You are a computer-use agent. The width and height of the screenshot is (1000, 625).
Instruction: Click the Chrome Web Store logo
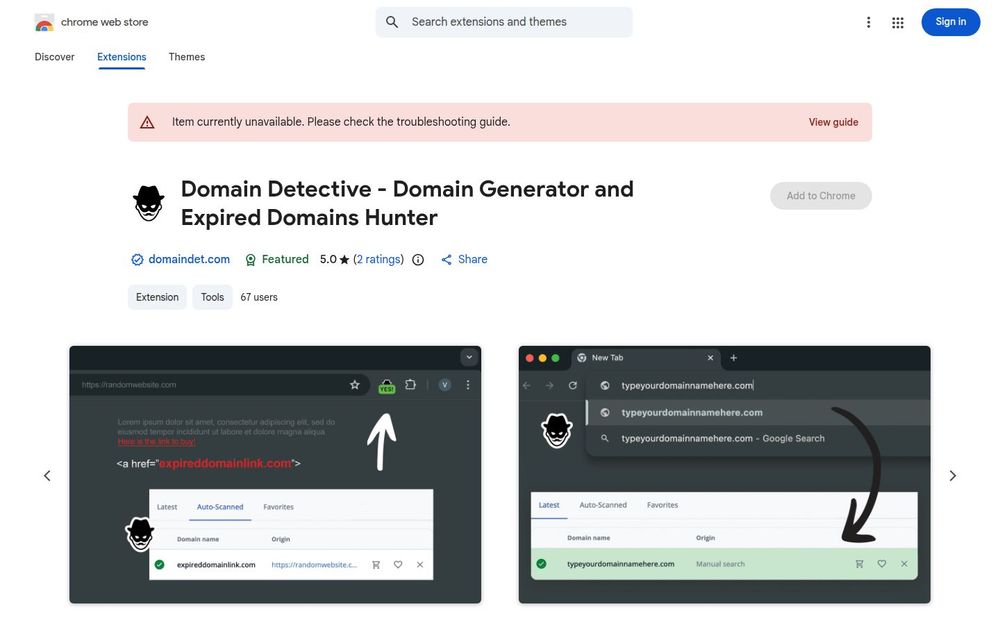45,22
